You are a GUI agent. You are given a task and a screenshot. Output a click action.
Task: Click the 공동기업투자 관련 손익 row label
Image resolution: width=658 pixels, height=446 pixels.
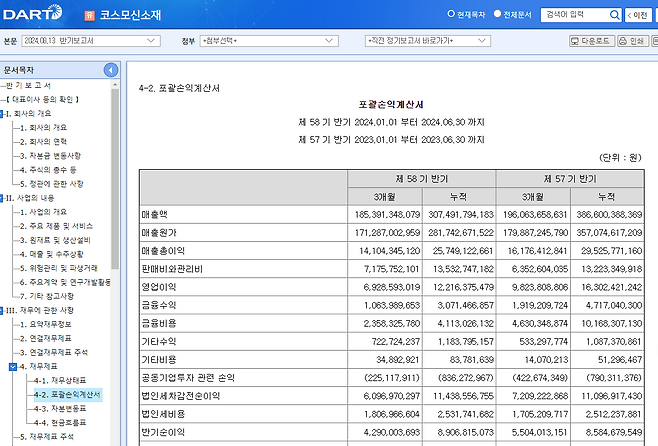click(188, 378)
